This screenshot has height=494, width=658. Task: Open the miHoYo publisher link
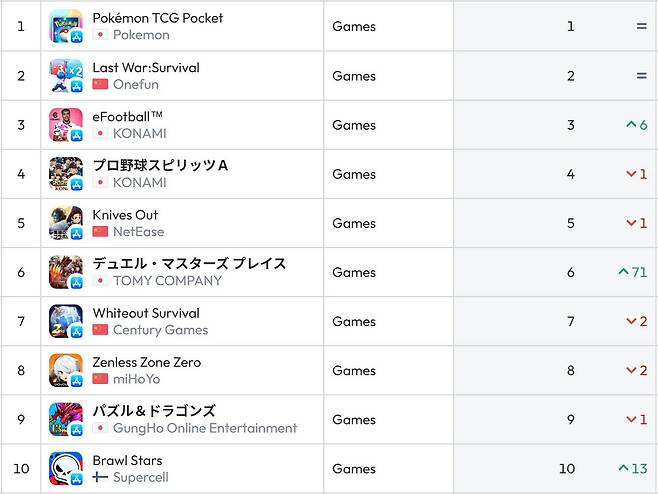(x=136, y=379)
